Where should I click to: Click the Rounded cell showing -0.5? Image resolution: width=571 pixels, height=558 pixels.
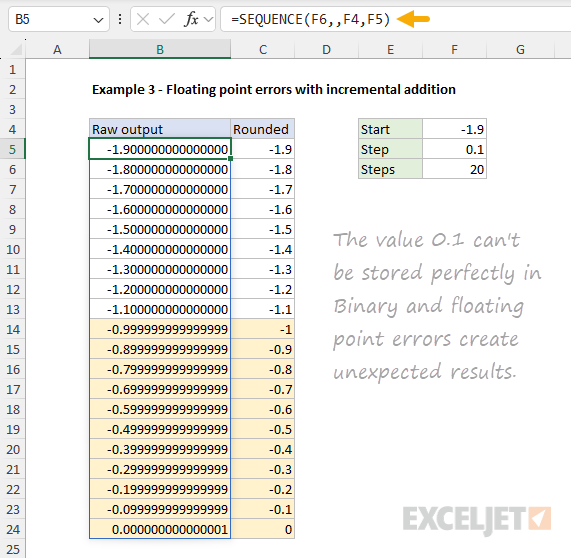point(263,429)
